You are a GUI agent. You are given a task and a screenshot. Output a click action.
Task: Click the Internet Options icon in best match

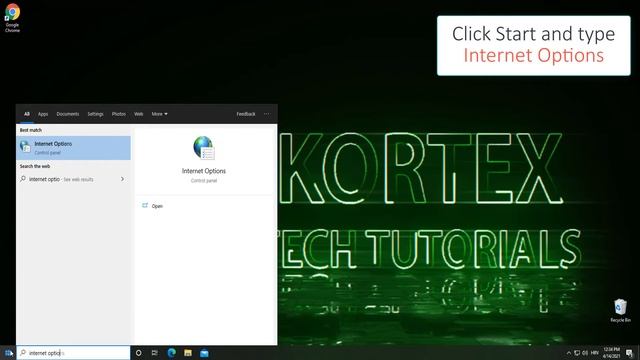pos(25,147)
